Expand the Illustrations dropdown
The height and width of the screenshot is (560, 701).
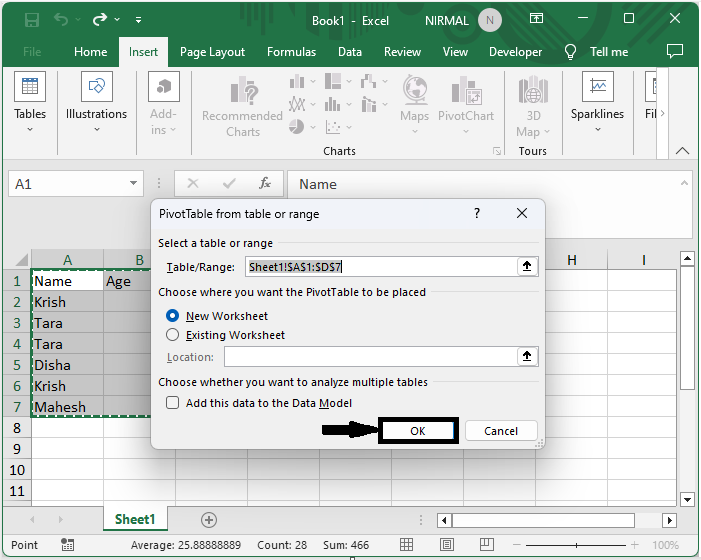[x=96, y=128]
